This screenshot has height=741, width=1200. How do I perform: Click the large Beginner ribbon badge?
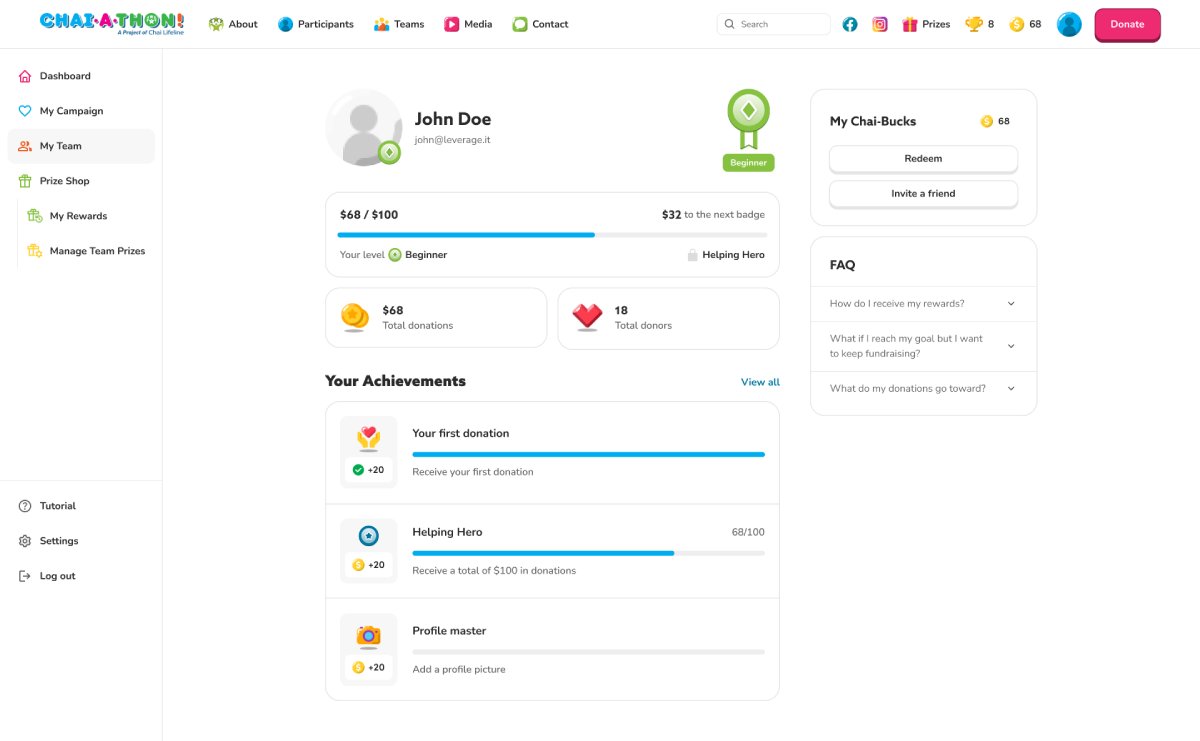tap(748, 119)
